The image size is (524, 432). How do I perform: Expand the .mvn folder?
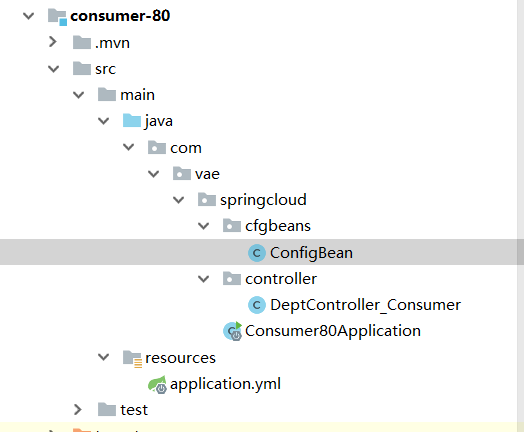(x=52, y=42)
